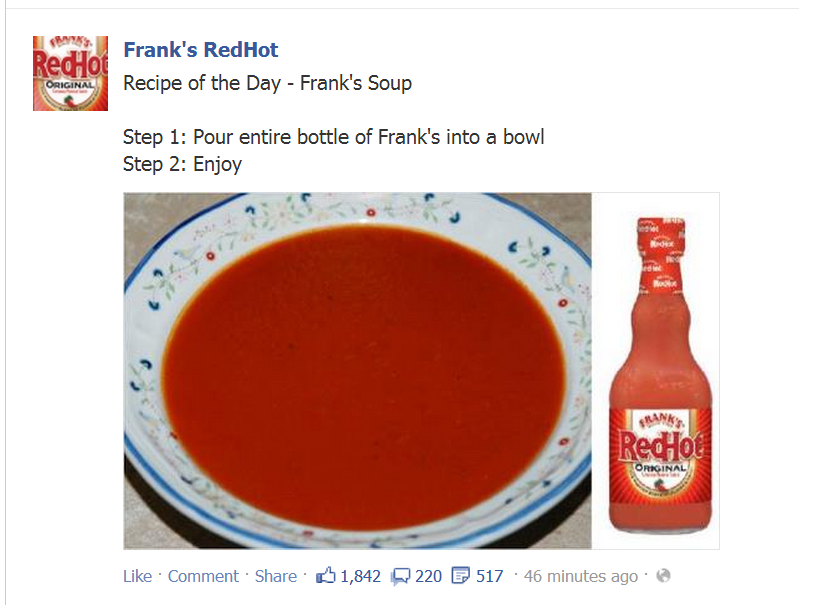Viewport: 817px width, 605px height.
Task: Click the Share link under the post
Action: pos(275,576)
